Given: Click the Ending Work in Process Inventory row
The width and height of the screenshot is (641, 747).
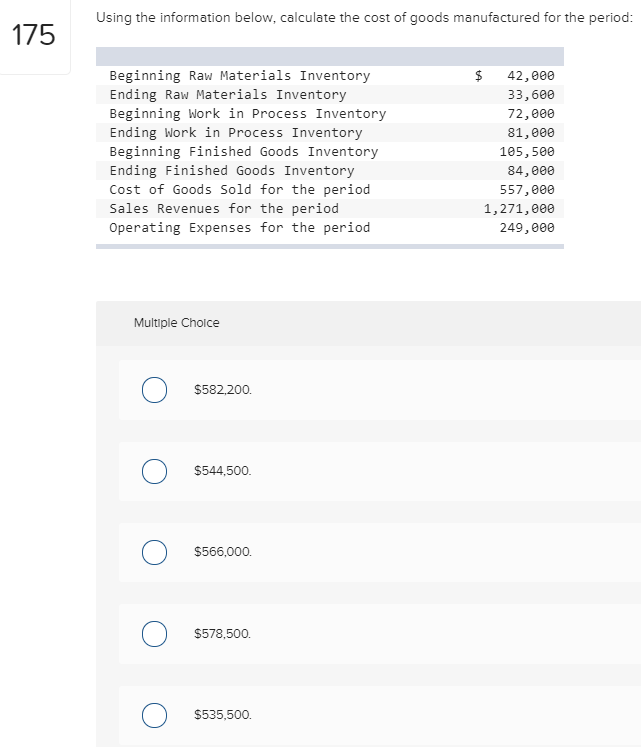Looking at the screenshot, I should click(x=235, y=133).
